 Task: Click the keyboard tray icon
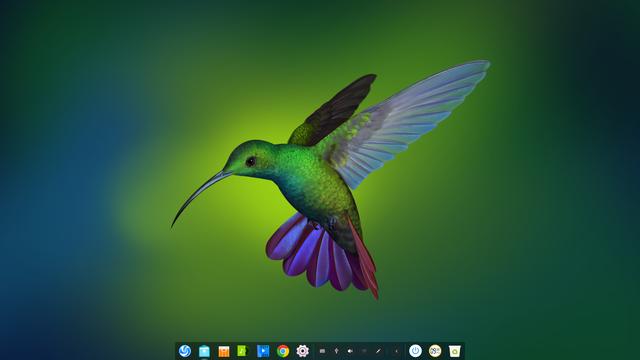click(322, 351)
